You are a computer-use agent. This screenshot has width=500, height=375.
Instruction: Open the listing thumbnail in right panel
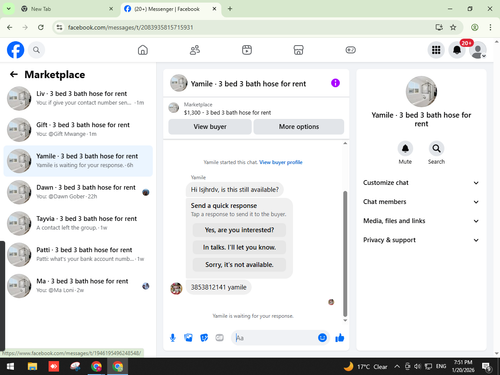(x=421, y=92)
